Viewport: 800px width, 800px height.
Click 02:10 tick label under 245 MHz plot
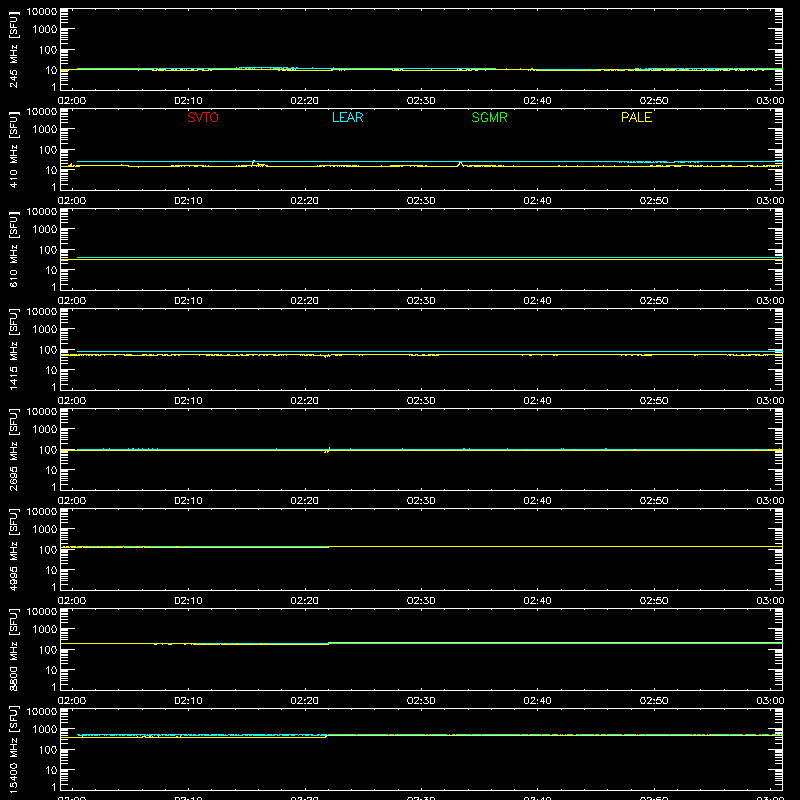188,101
